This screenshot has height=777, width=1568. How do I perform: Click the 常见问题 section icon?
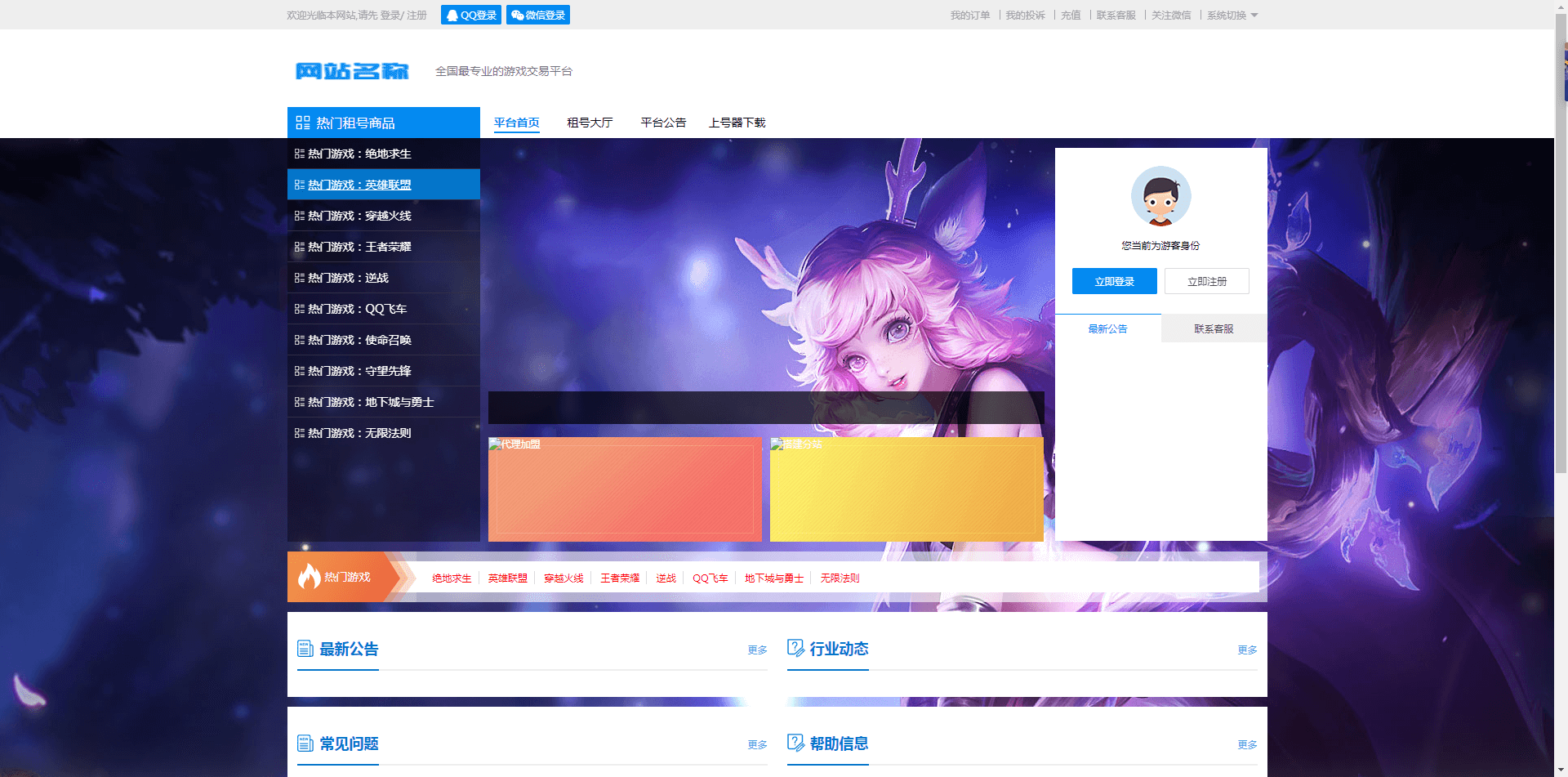(305, 744)
